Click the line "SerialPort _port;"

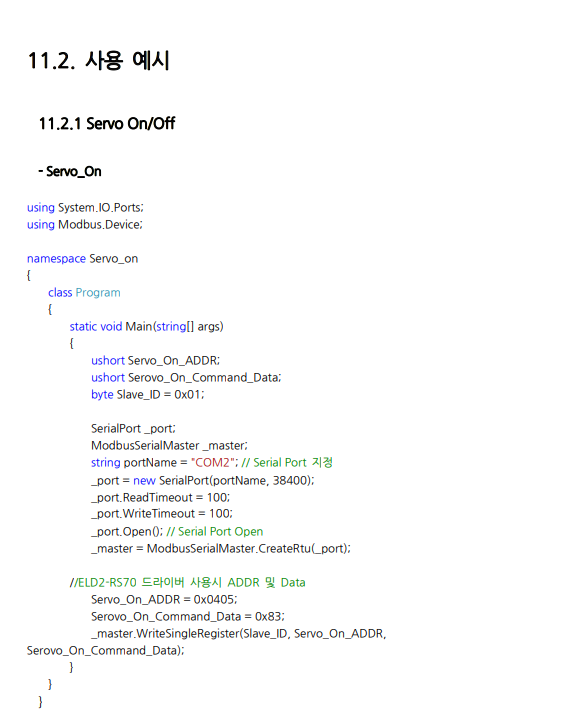134,429
